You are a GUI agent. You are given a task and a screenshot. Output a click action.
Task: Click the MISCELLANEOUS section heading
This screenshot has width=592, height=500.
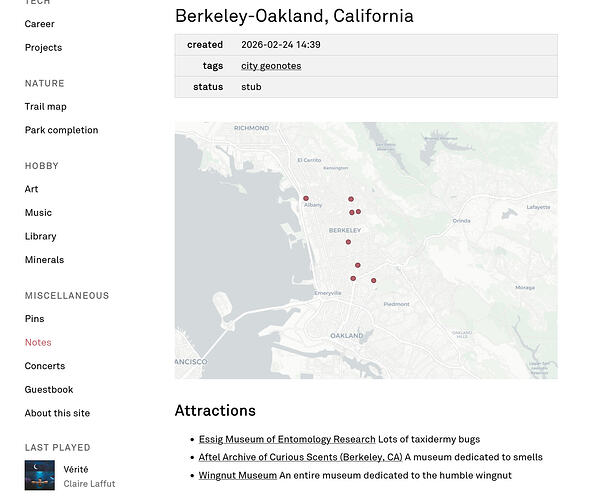67,295
